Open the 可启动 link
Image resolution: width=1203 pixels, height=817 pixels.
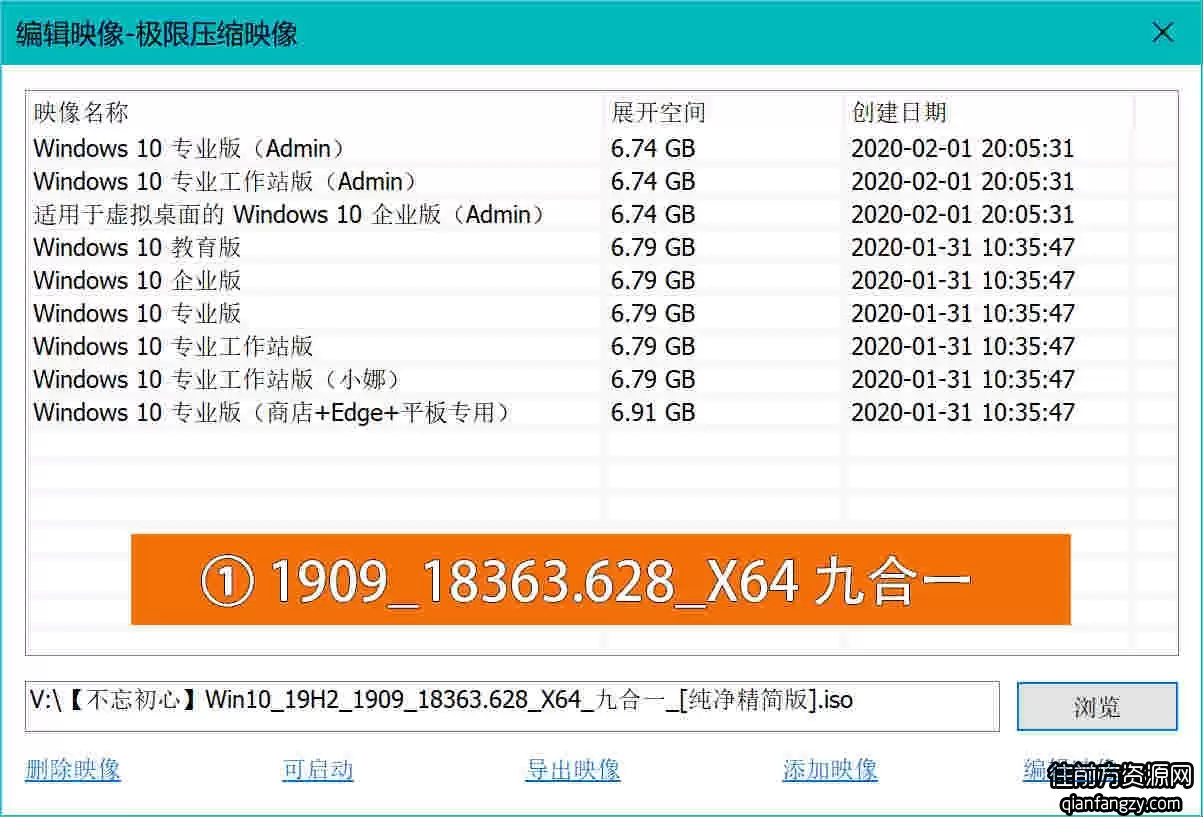point(318,769)
